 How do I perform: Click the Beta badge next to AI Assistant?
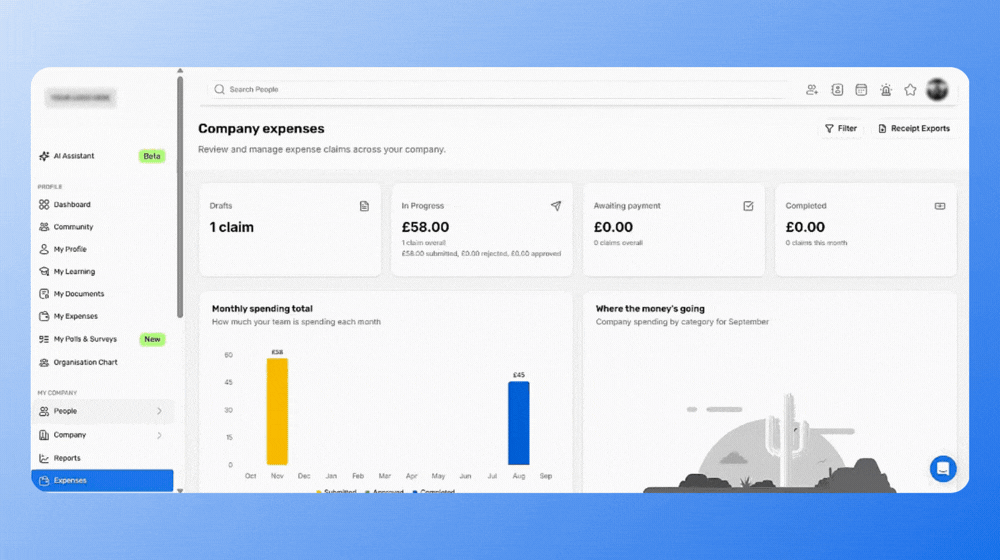point(152,156)
